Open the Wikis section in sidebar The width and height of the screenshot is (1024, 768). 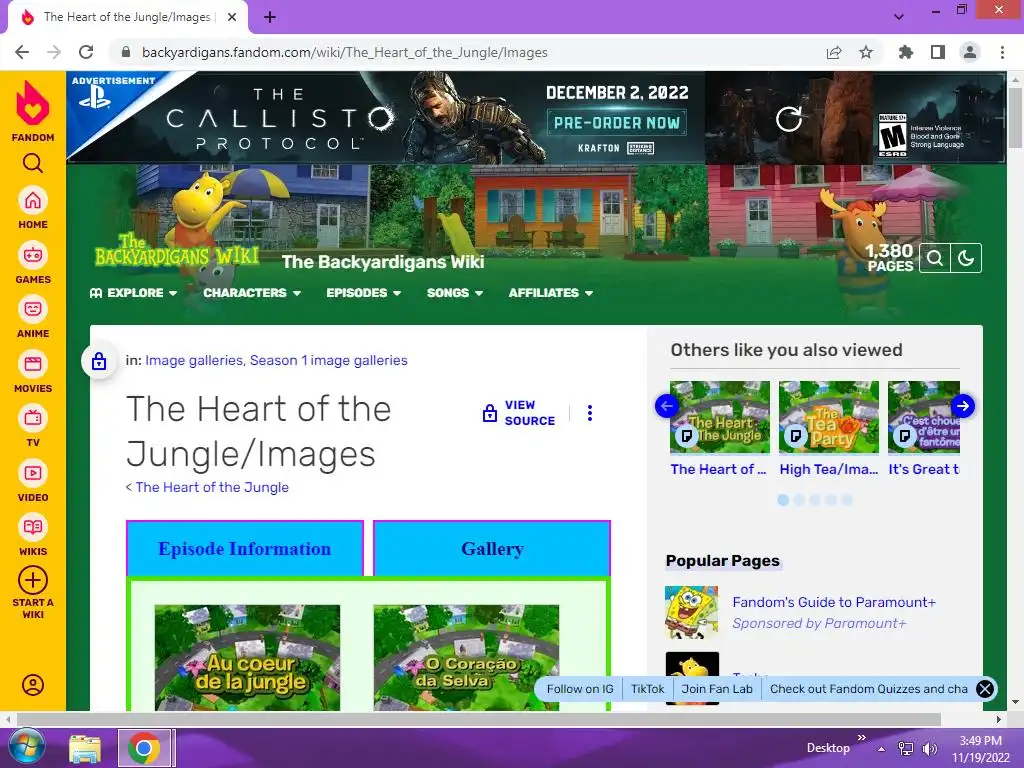[x=33, y=536]
